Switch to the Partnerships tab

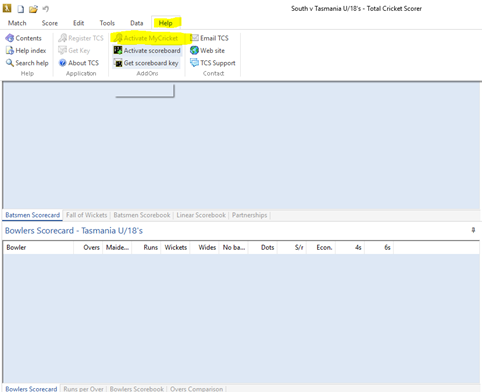(x=250, y=215)
